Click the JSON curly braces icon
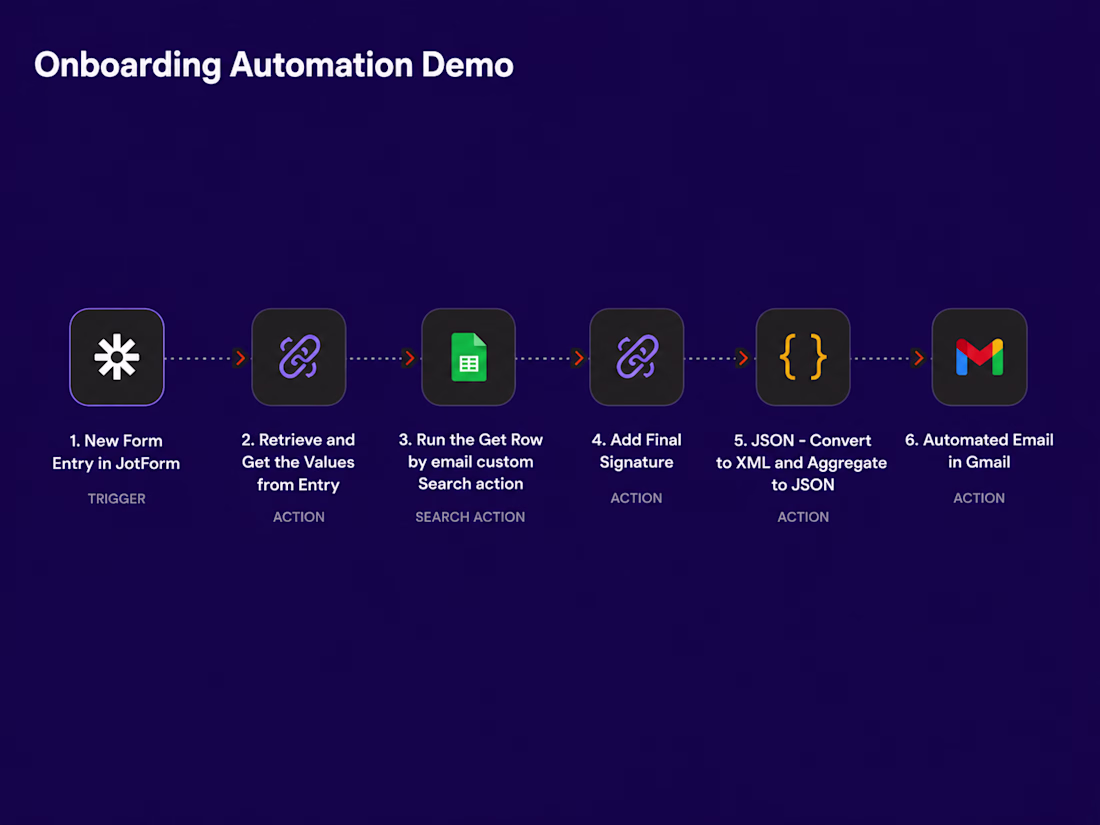 (803, 357)
